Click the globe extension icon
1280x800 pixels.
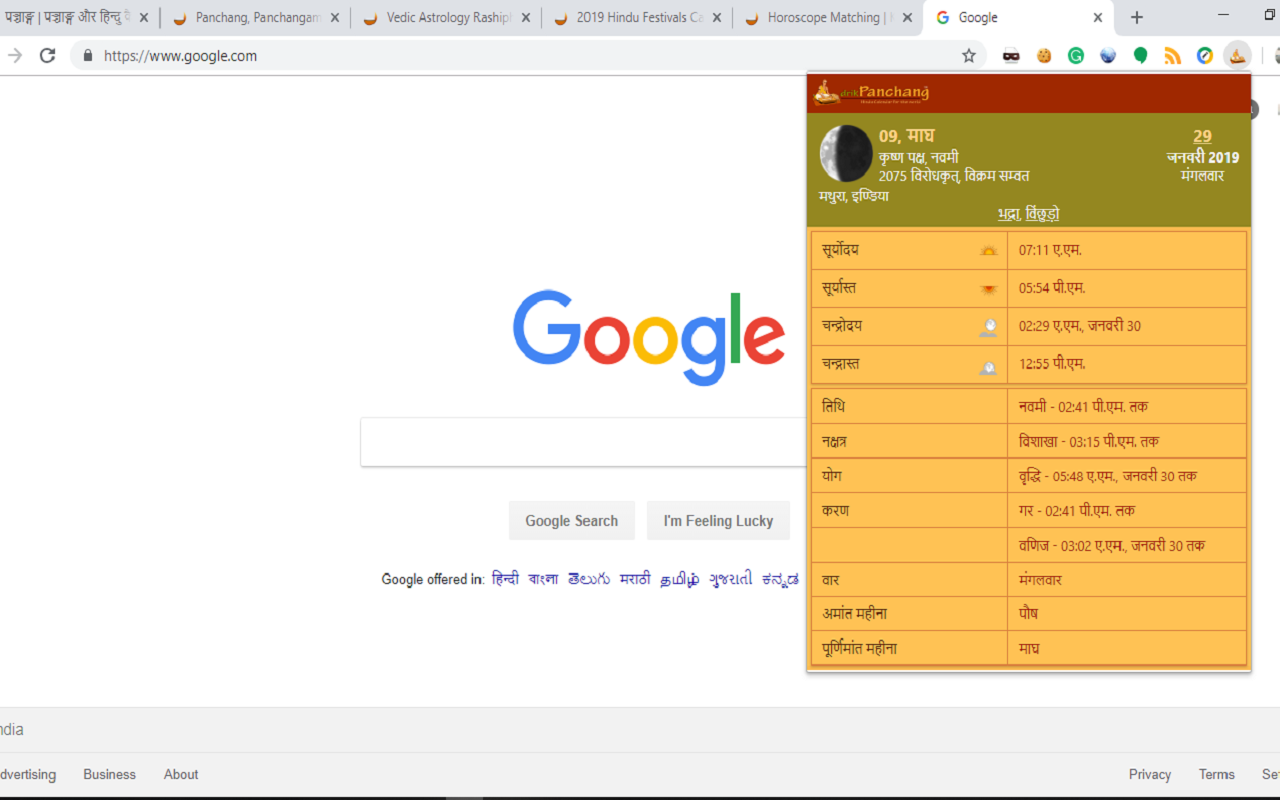[1107, 55]
